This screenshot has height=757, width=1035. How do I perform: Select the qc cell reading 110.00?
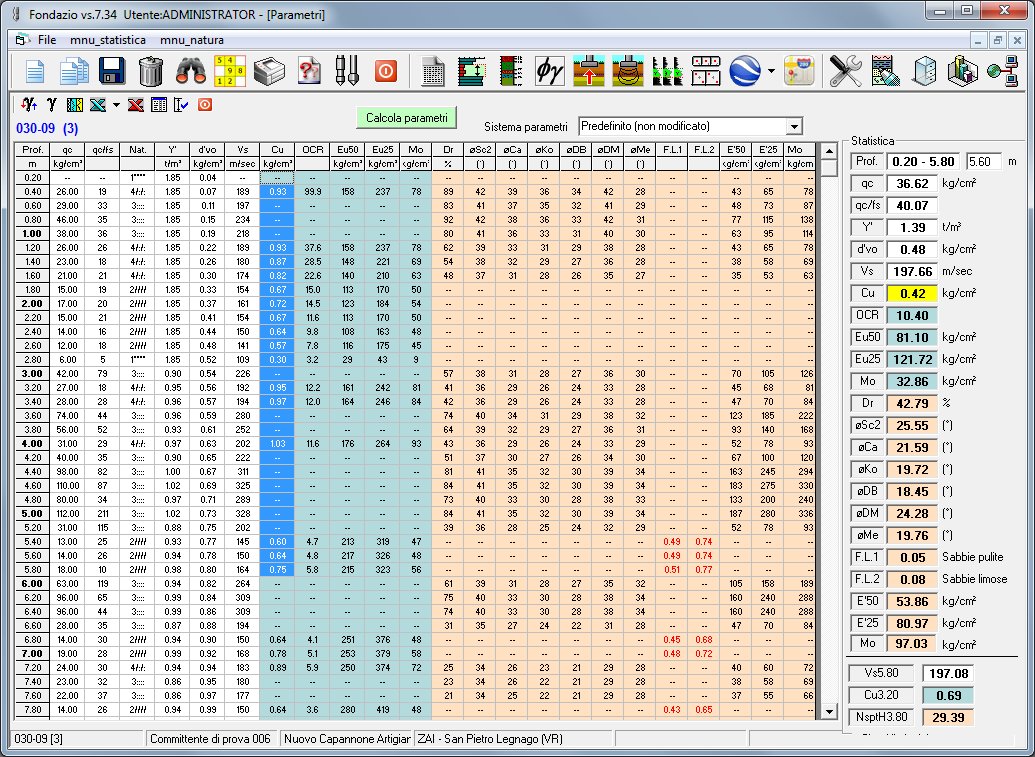tap(67, 486)
